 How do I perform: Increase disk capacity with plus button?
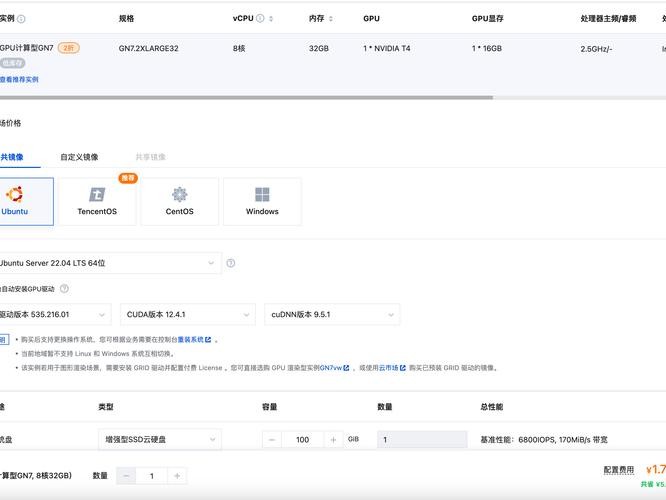click(333, 440)
